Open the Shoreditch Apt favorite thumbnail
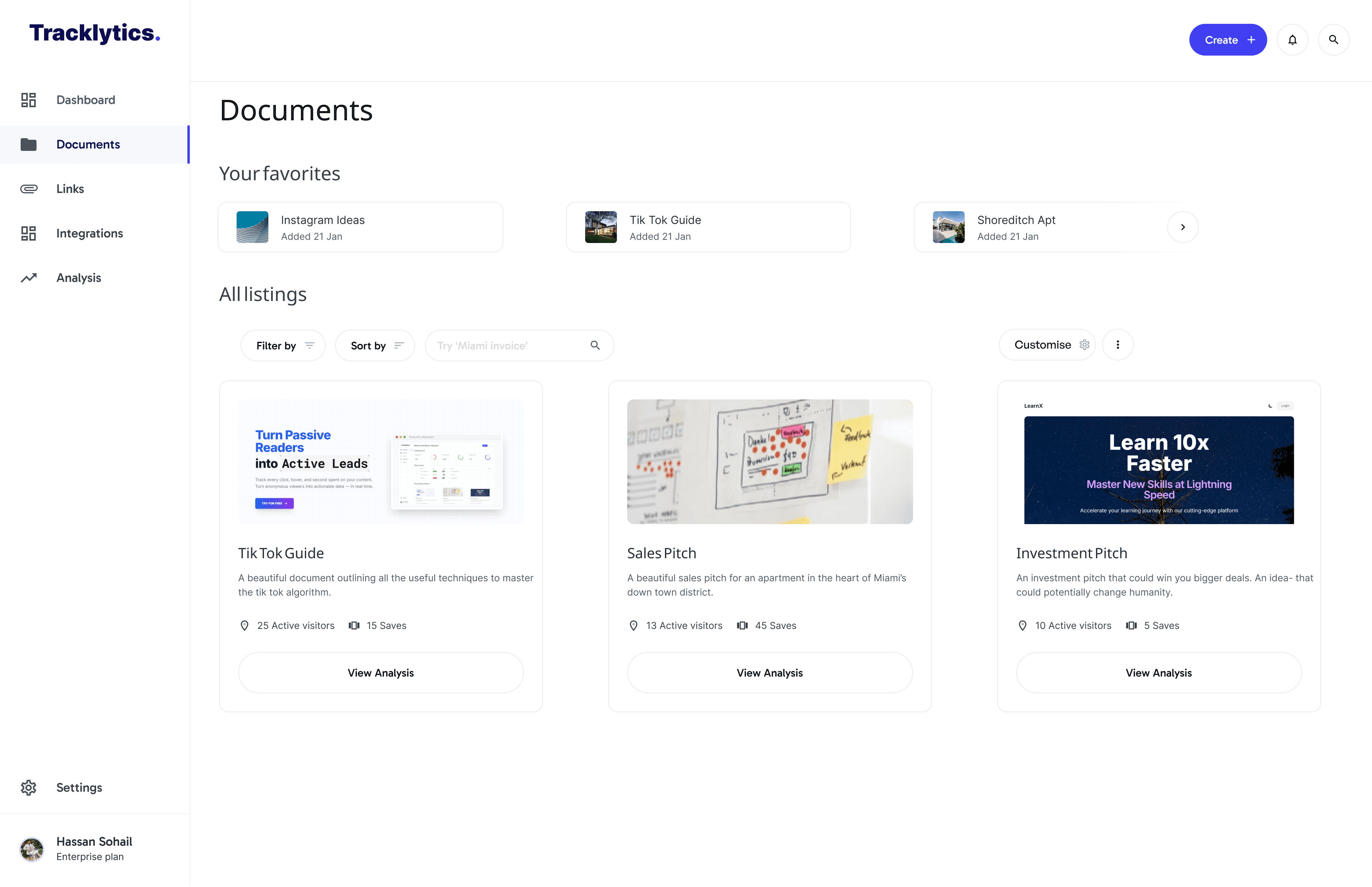 coord(948,227)
